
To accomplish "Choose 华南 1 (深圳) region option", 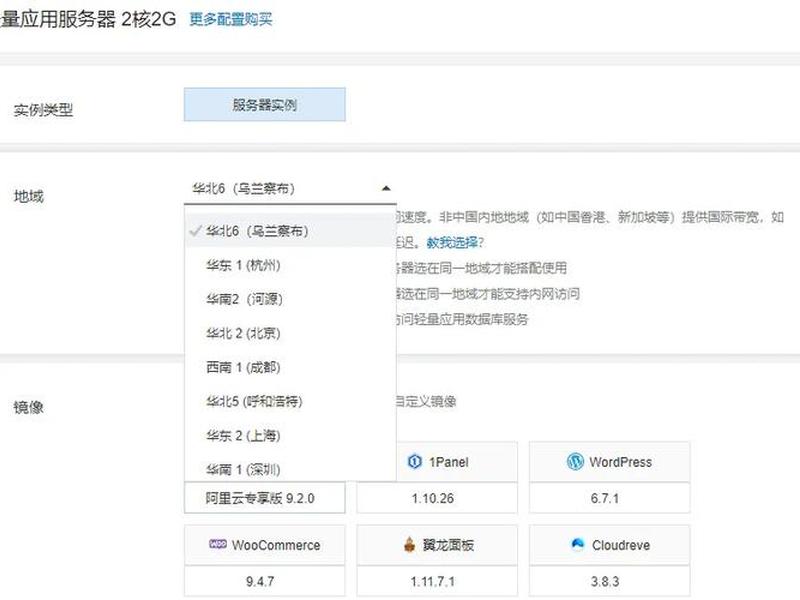I will [290, 468].
